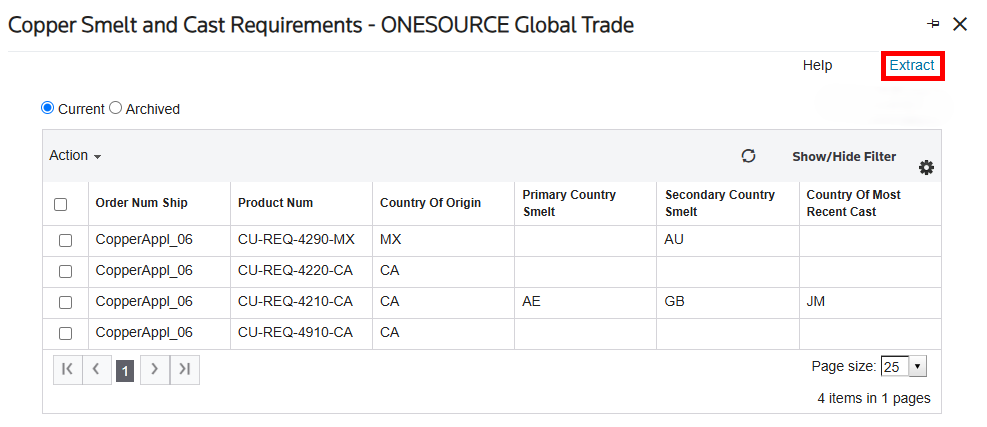Select current page number 1
Screen dimensions: 987x427
[x=125, y=372]
